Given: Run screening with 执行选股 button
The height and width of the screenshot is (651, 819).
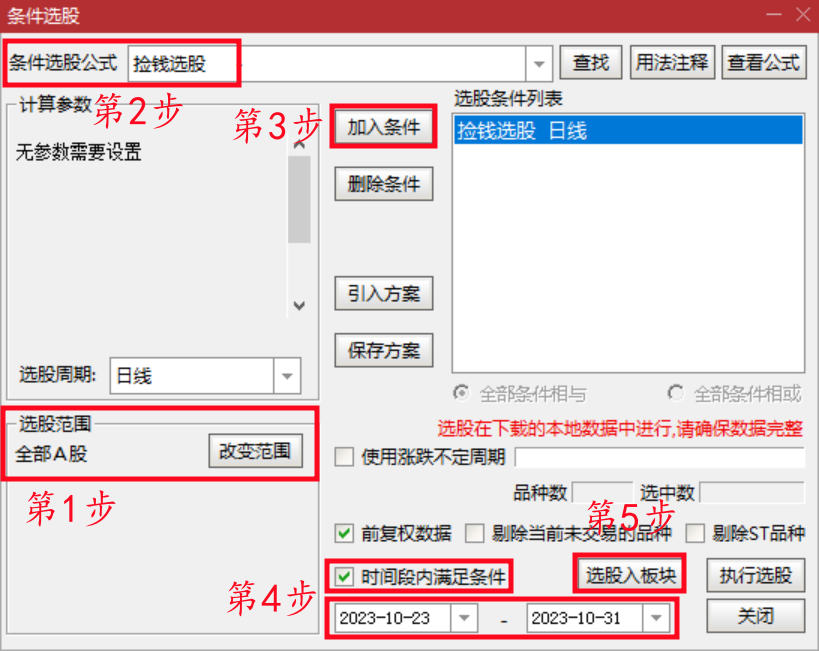Looking at the screenshot, I should pyautogui.click(x=756, y=575).
